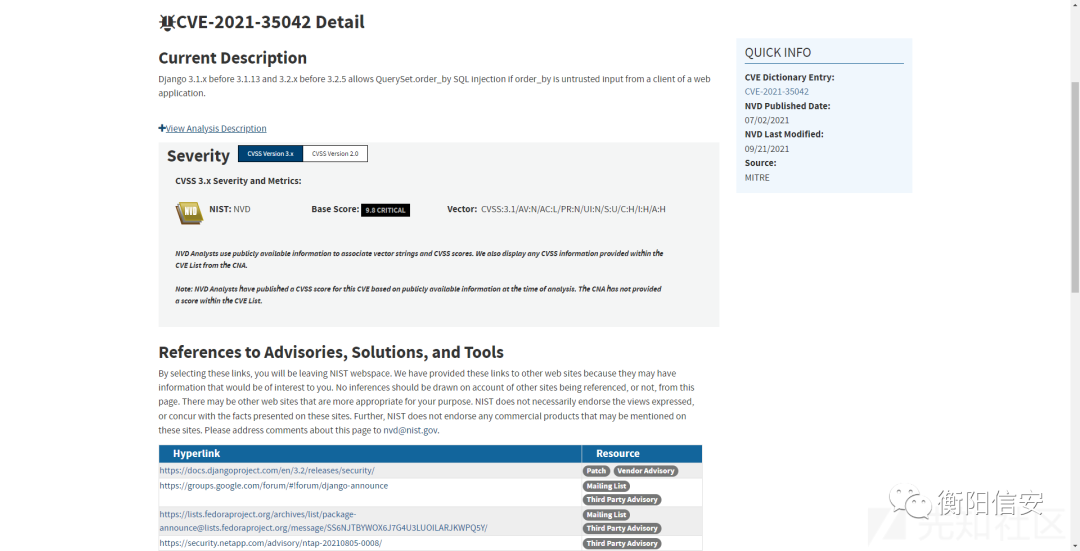Click the Current Description heading
1080x551 pixels.
coord(233,59)
